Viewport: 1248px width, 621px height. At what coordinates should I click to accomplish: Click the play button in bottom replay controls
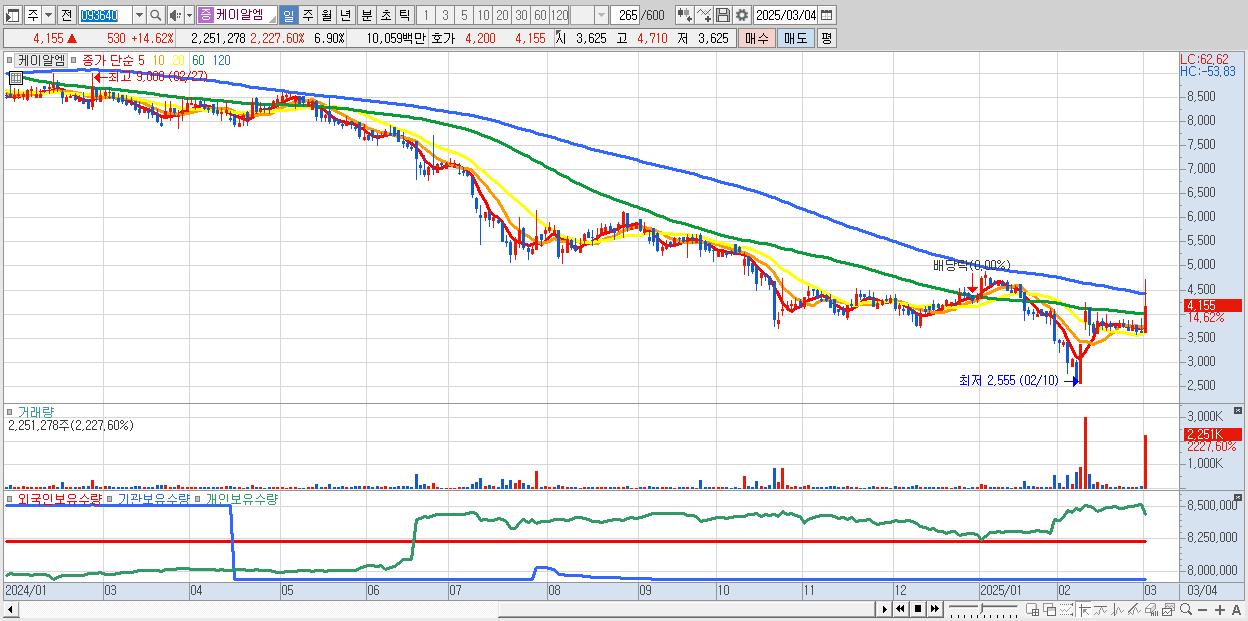tap(885, 609)
